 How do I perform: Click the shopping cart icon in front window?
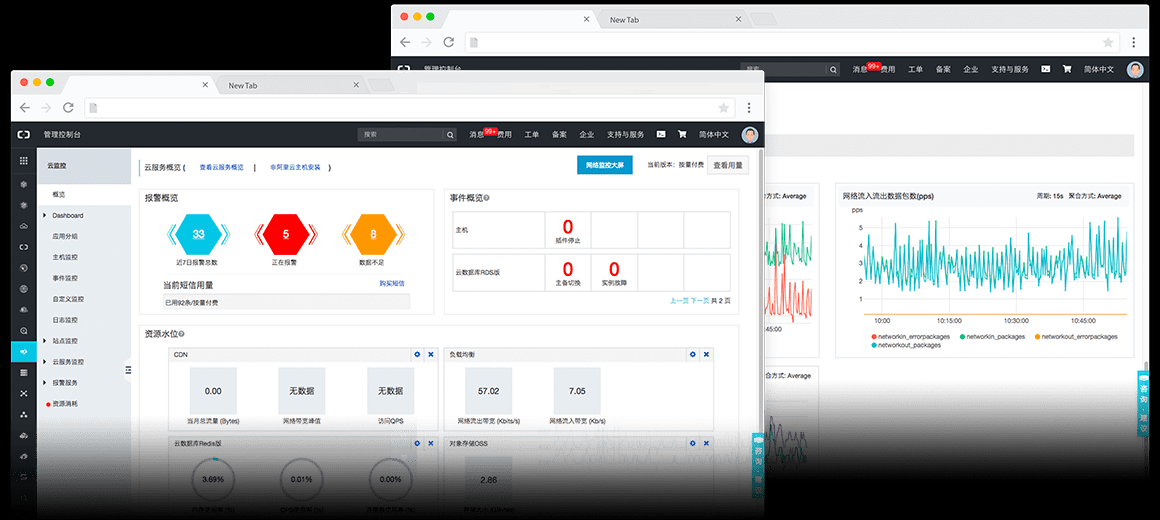coord(682,134)
